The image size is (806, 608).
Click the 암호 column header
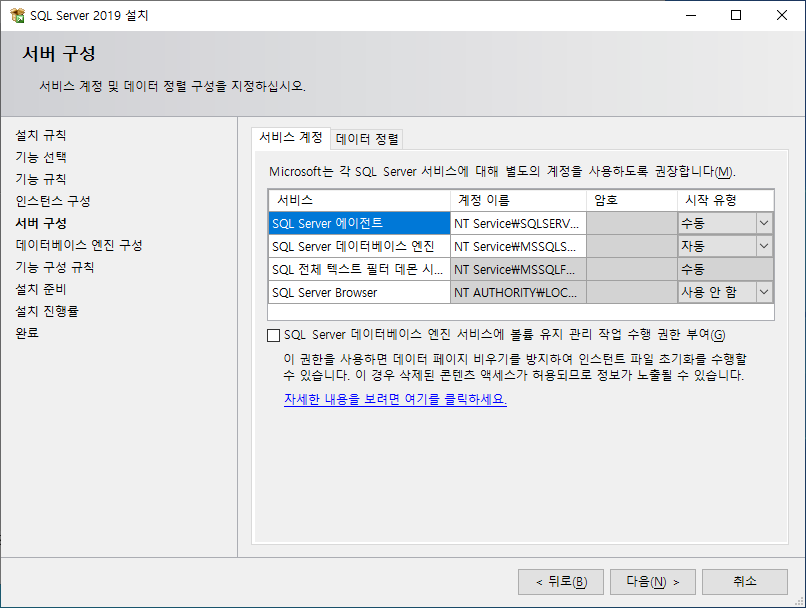[632, 200]
